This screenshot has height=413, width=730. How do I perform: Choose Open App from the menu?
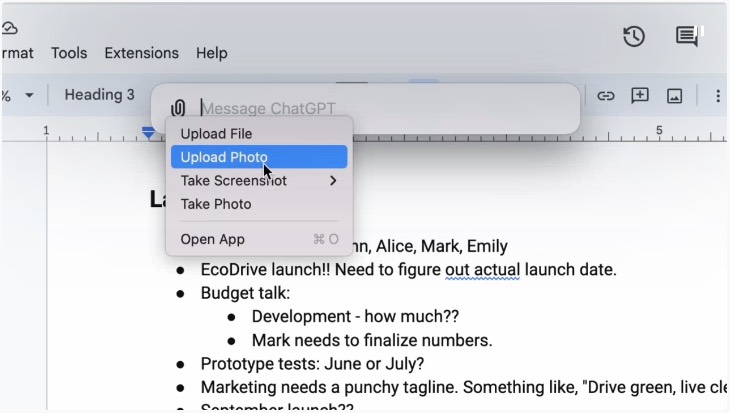[212, 239]
